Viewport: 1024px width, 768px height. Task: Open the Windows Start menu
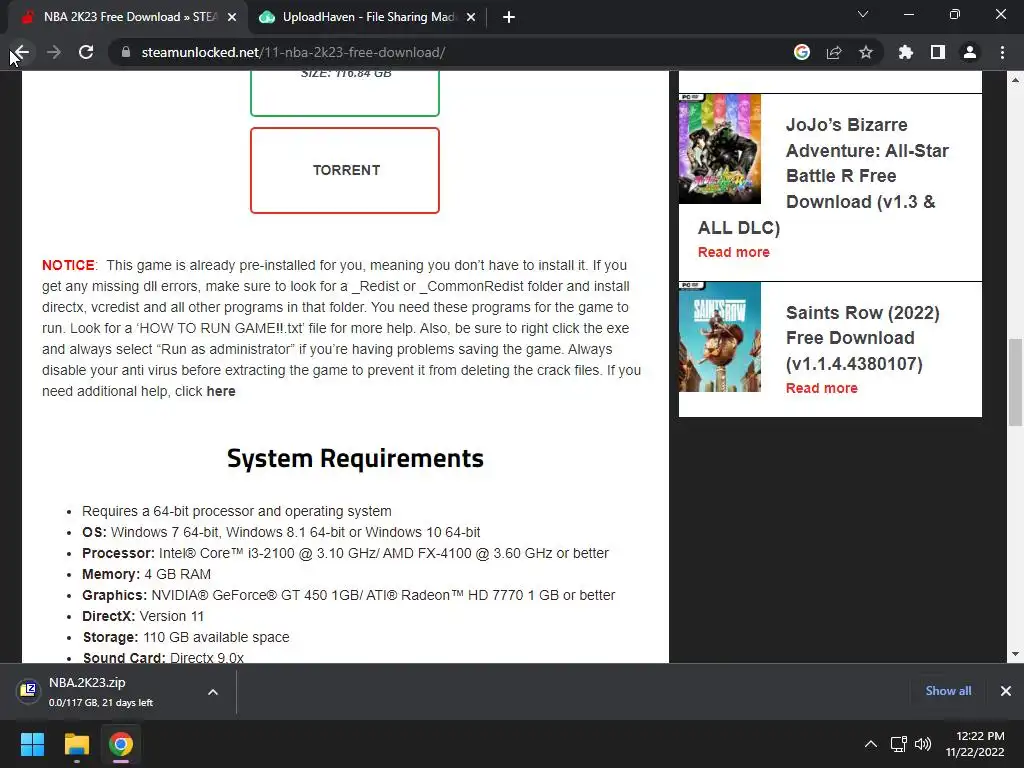32,744
